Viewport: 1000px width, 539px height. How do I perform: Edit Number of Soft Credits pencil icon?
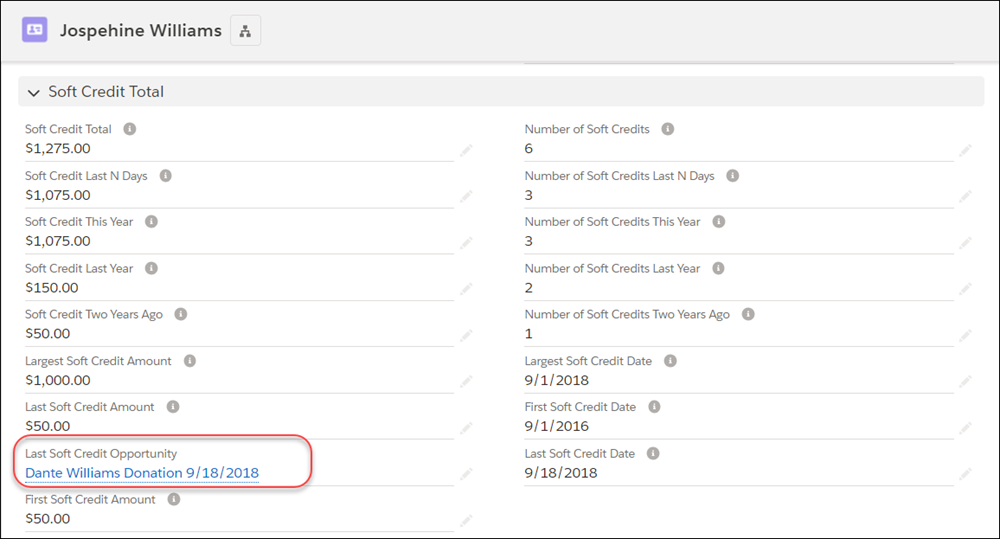(965, 151)
